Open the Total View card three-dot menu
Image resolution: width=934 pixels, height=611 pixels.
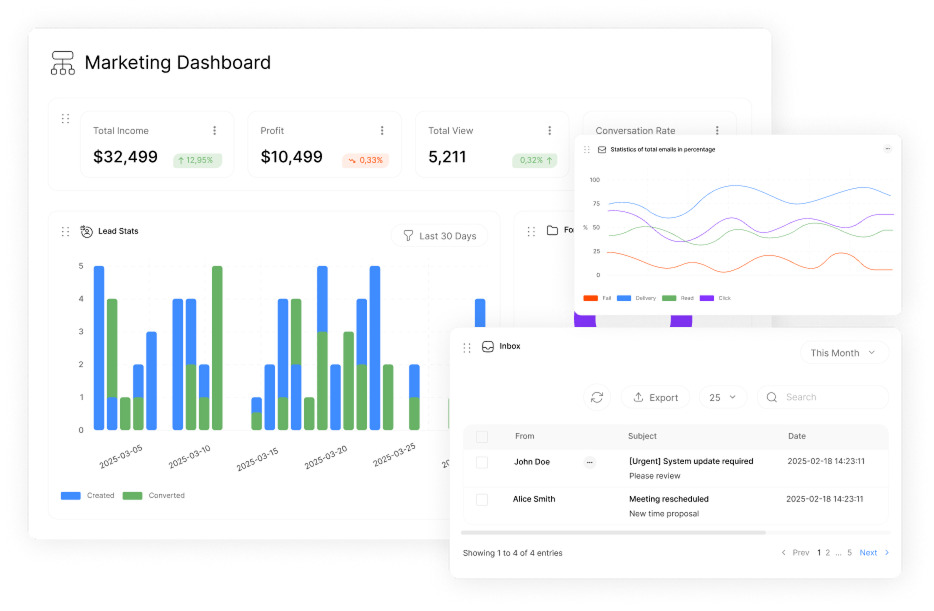[x=549, y=131]
